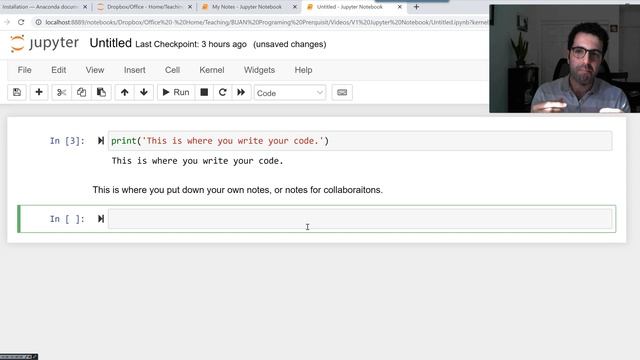
Task: Reload the page
Action: click(x=21, y=22)
